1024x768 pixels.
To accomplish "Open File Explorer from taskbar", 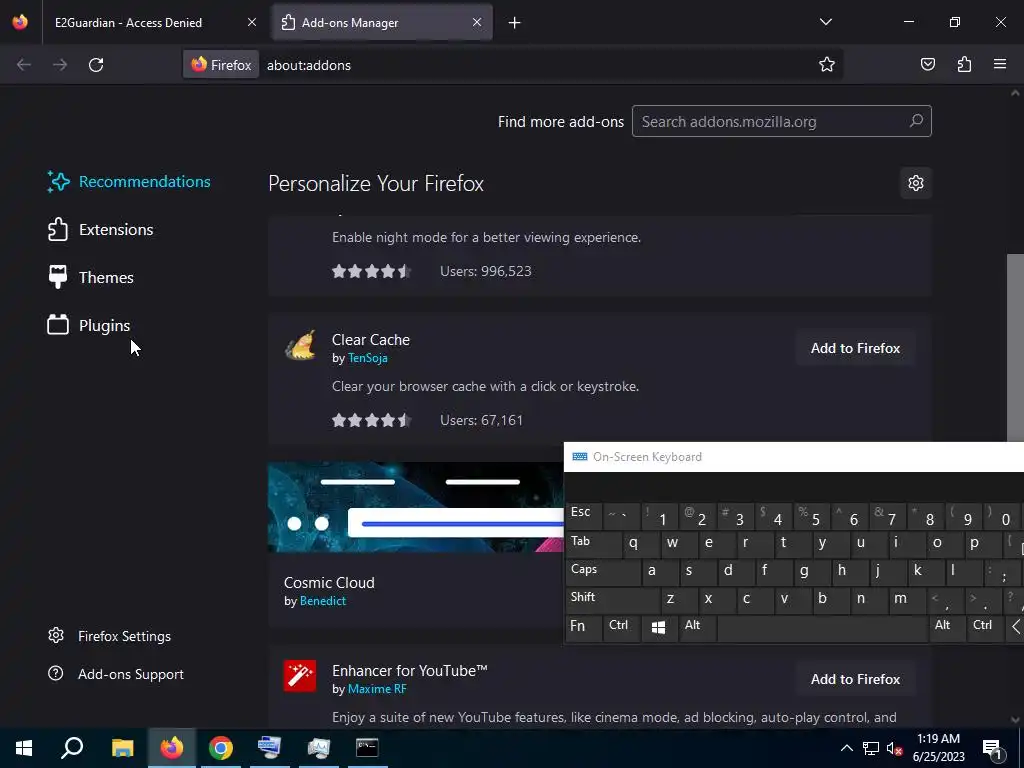I will [x=122, y=748].
